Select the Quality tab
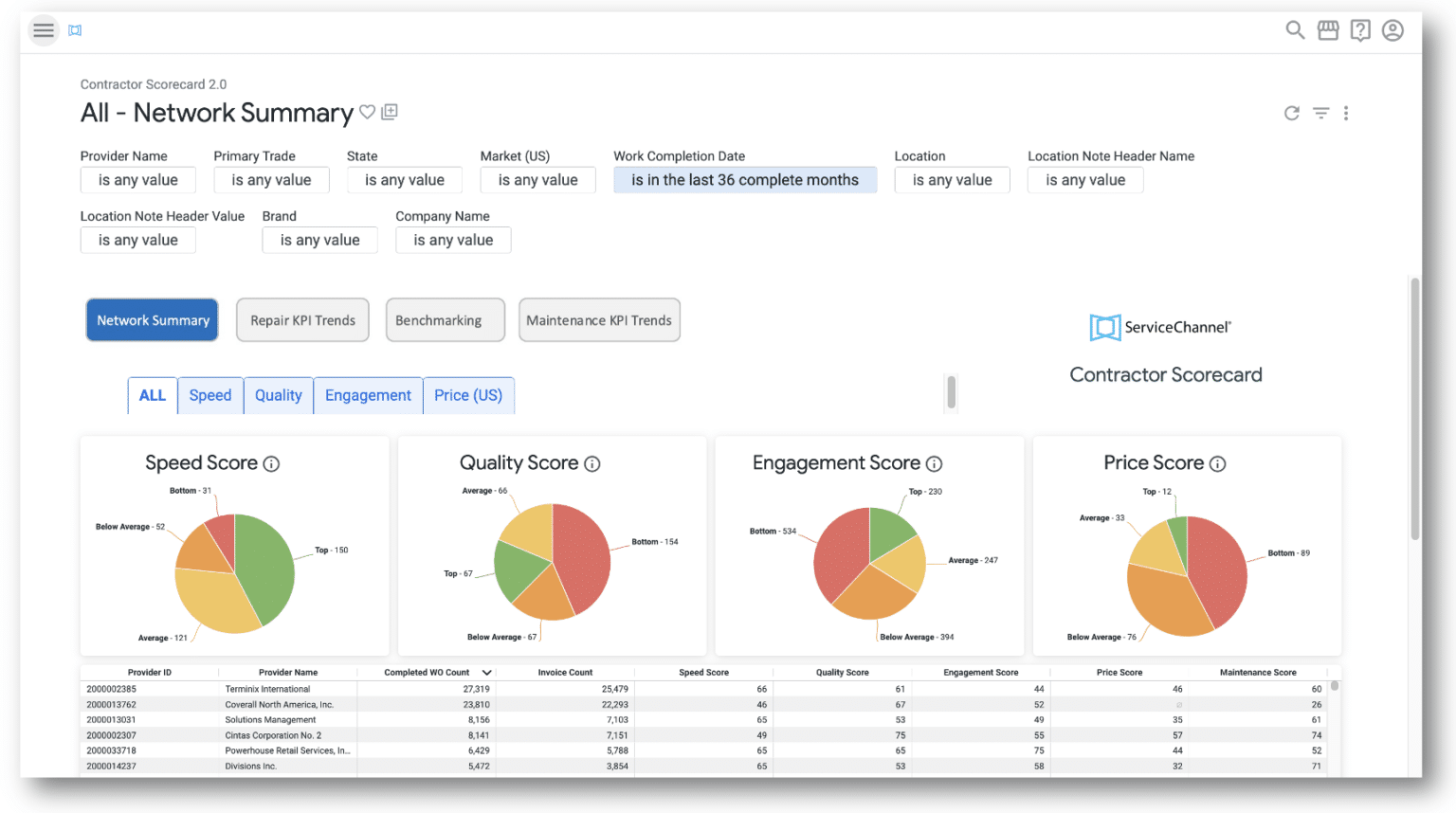This screenshot has width=1456, height=813. click(x=278, y=395)
